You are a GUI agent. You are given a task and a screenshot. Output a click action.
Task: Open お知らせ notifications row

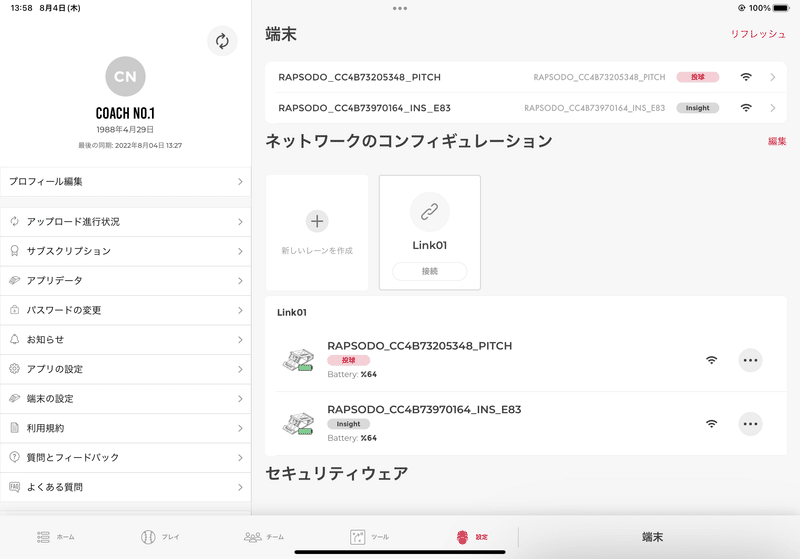click(x=126, y=340)
